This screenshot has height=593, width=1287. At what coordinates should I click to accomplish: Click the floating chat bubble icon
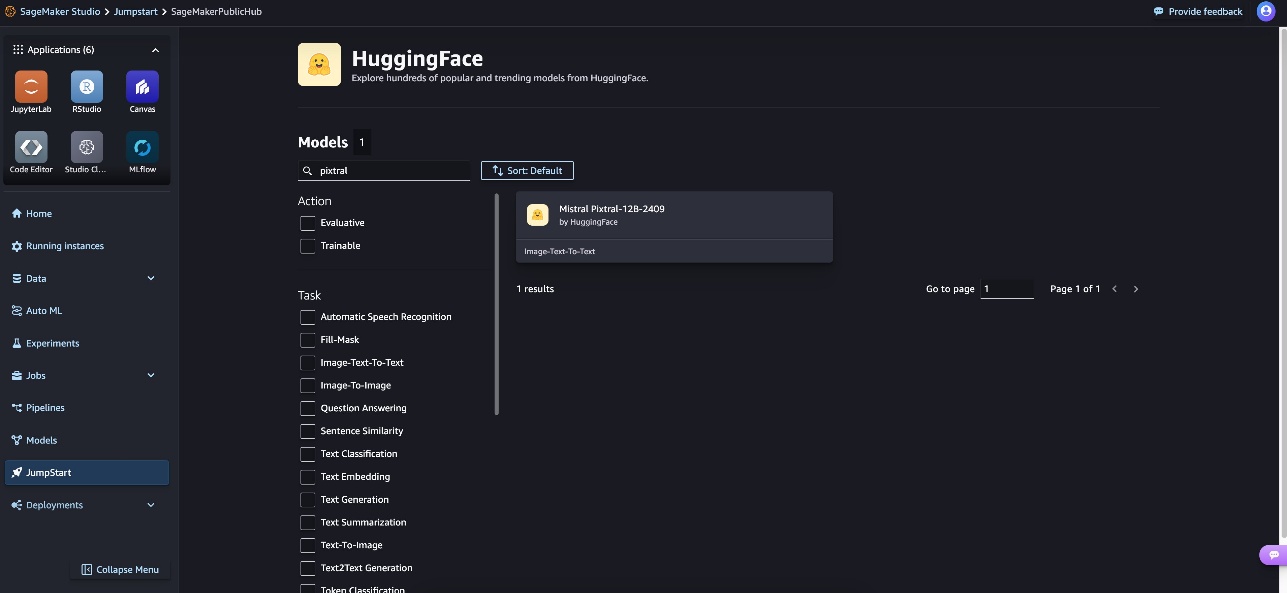point(1272,554)
